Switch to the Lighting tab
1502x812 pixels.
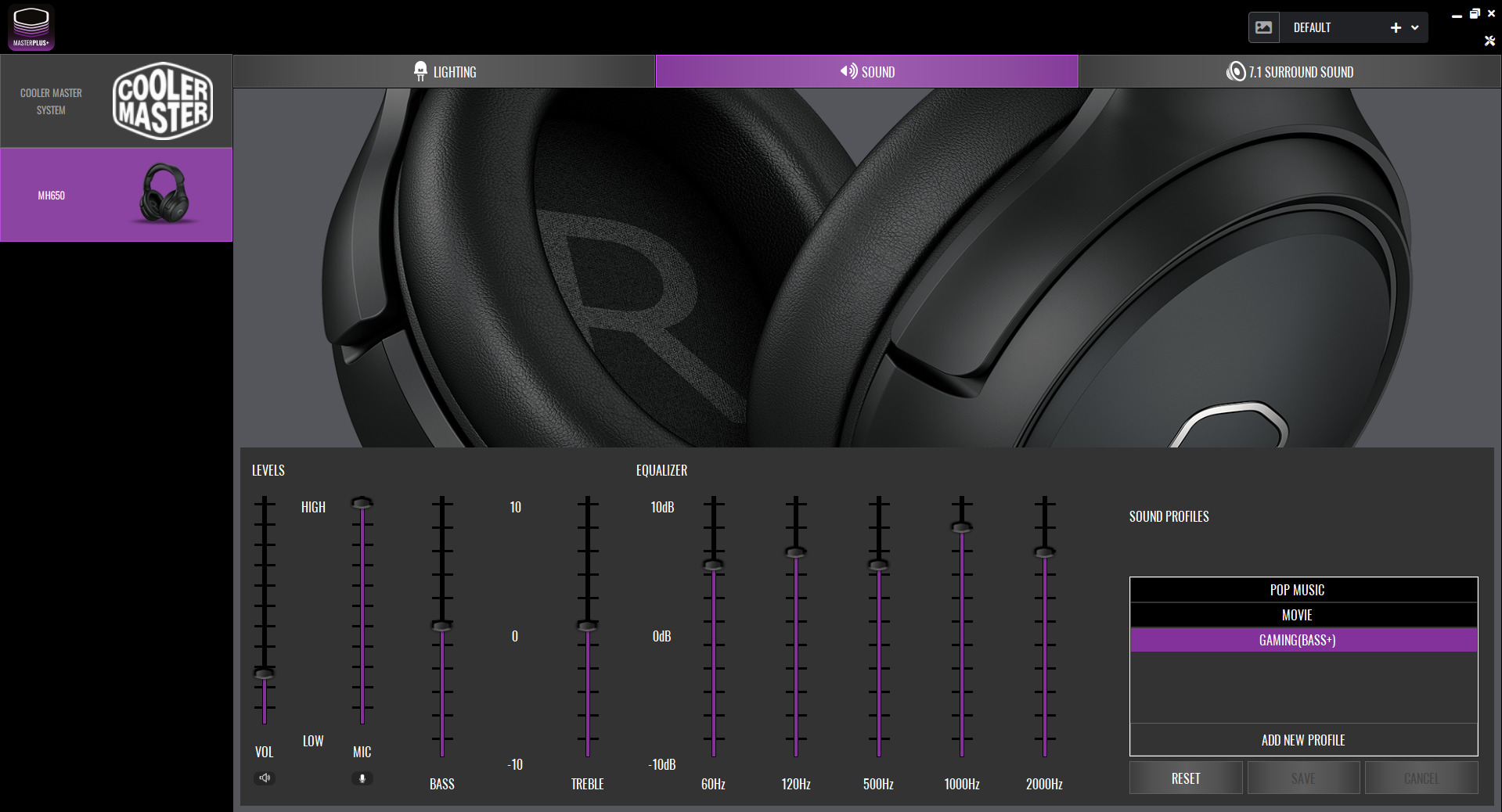(x=444, y=72)
